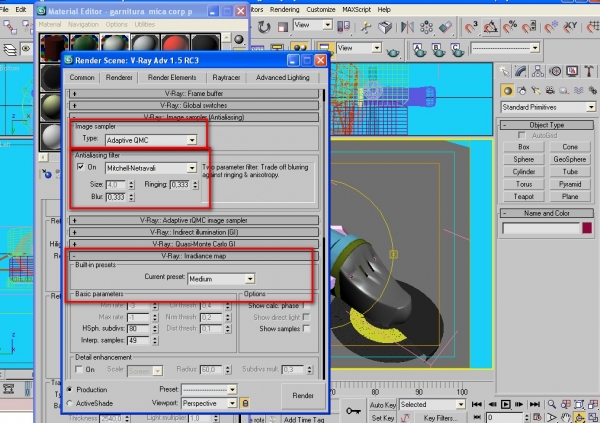The height and width of the screenshot is (423, 600).
Task: Open the Standard Primitives dropdown
Action: click(x=548, y=107)
